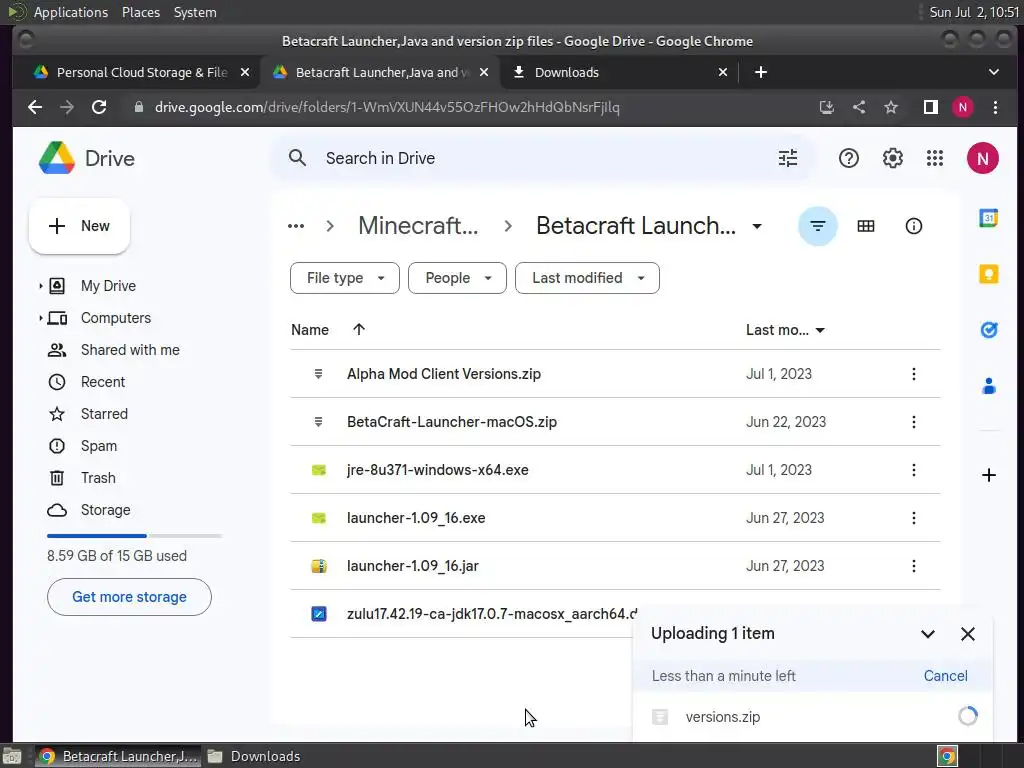Open Applications menu
Screen dimensions: 1024x768
[x=71, y=12]
